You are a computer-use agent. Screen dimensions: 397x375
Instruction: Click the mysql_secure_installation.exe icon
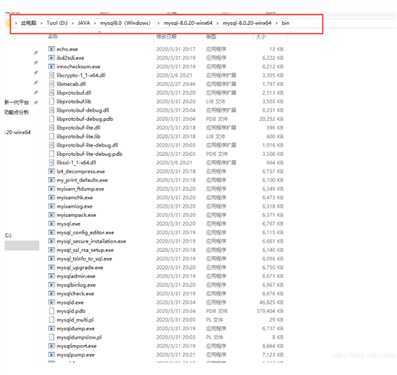51,241
